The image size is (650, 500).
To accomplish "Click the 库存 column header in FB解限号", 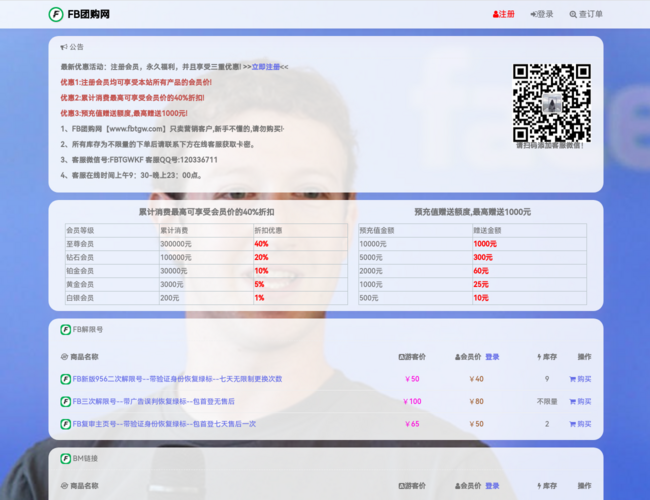I will (x=547, y=357).
